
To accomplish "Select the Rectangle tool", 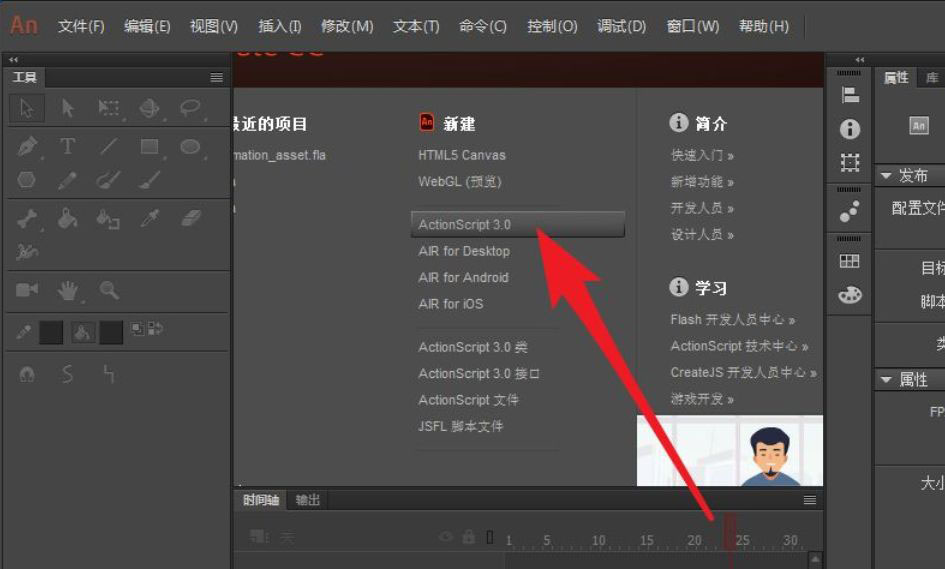I will click(149, 146).
